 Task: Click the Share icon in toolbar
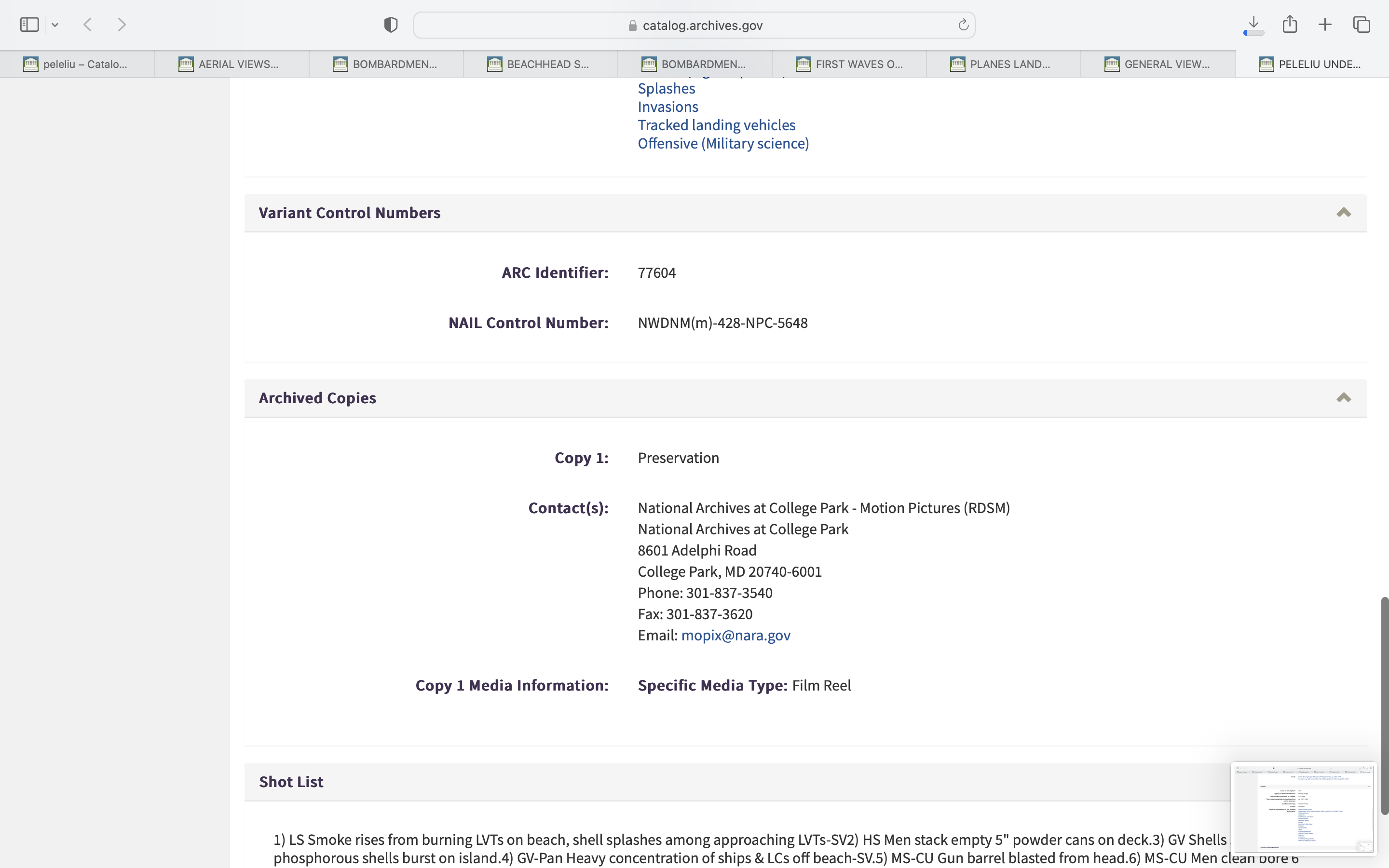1290,24
